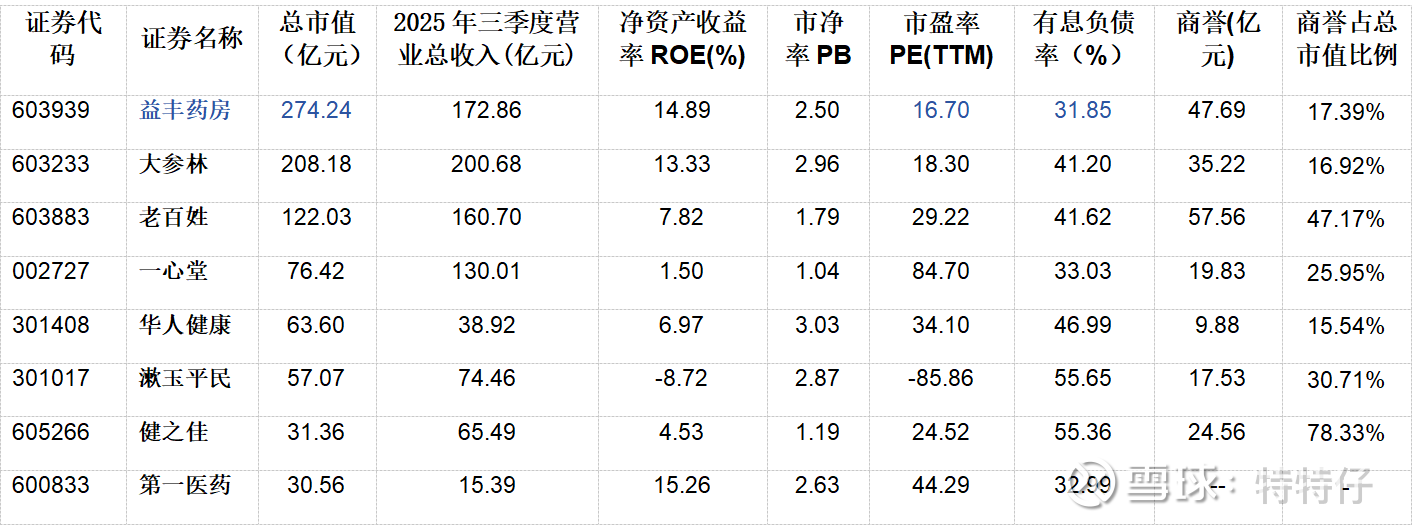The height and width of the screenshot is (529, 1414).
Task: Click stock code 603233 cell
Action: point(51,164)
